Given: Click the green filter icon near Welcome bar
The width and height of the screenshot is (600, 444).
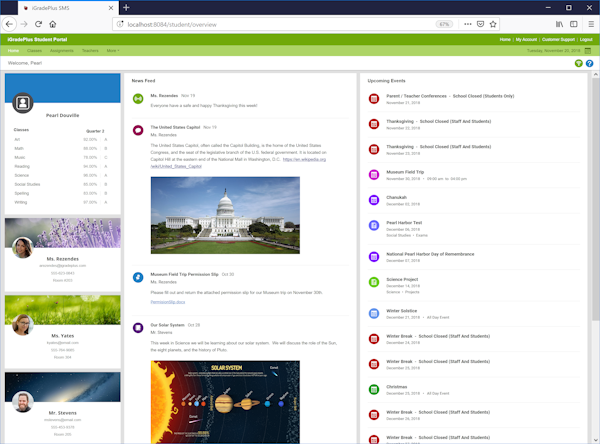Looking at the screenshot, I should pos(579,63).
